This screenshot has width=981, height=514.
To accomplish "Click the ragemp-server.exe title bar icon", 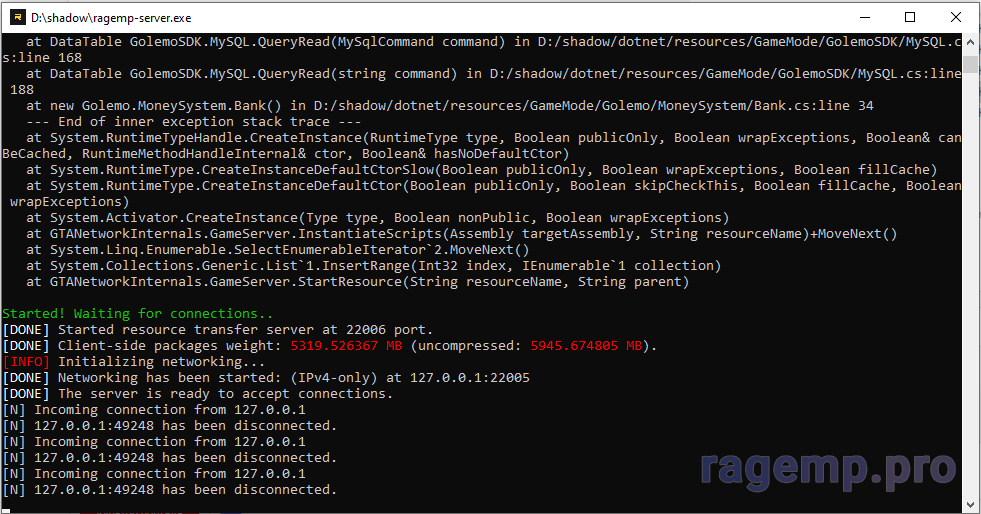I will (x=16, y=17).
